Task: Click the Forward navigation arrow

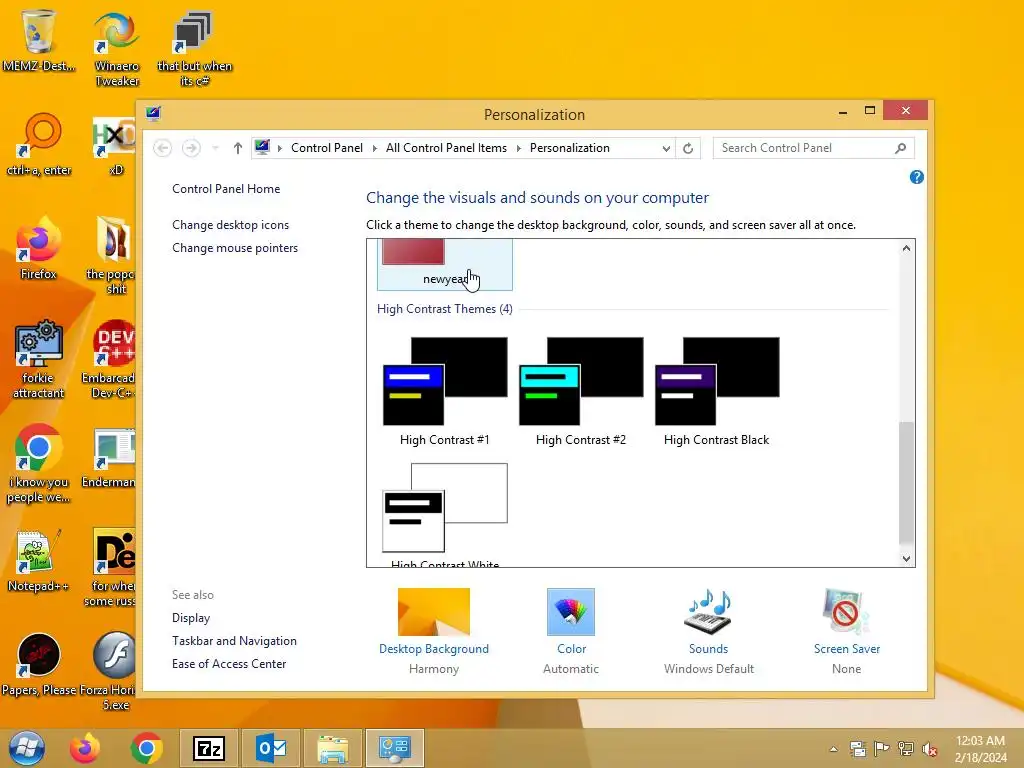Action: pyautogui.click(x=191, y=148)
